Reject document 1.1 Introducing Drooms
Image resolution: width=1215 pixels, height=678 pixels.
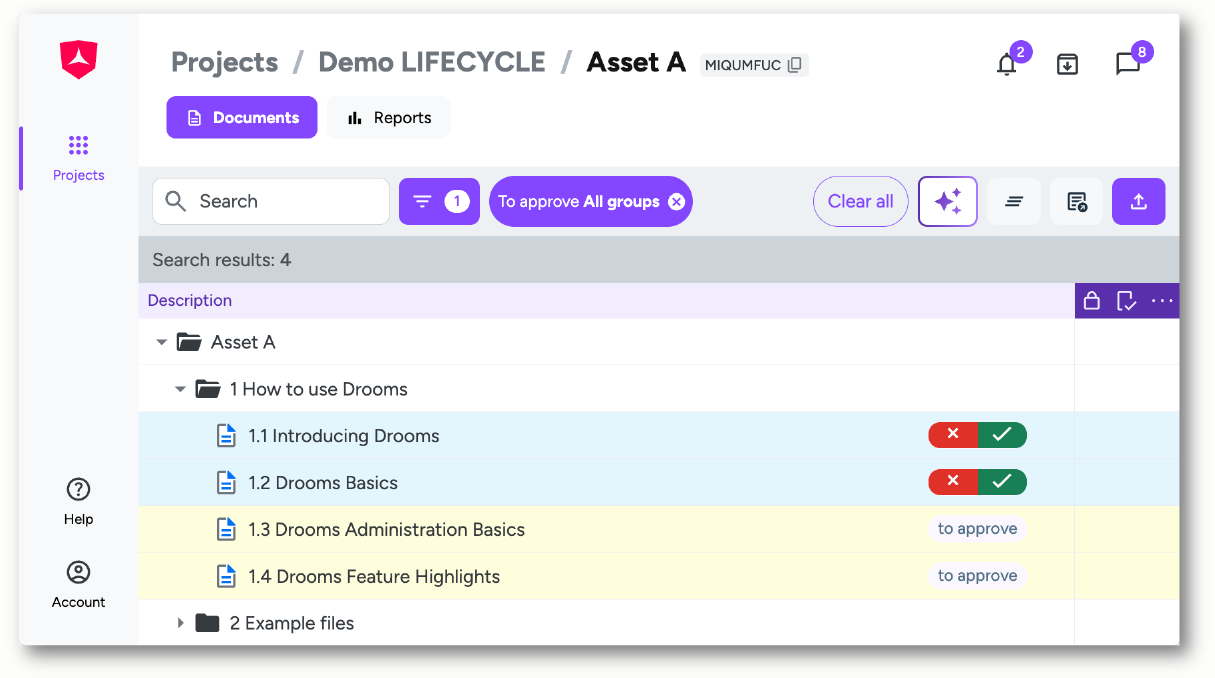(x=953, y=435)
